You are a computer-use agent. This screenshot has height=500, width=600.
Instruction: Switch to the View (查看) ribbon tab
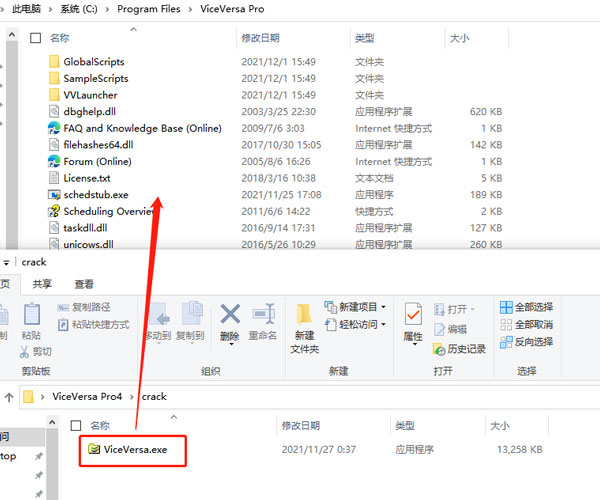click(x=85, y=284)
